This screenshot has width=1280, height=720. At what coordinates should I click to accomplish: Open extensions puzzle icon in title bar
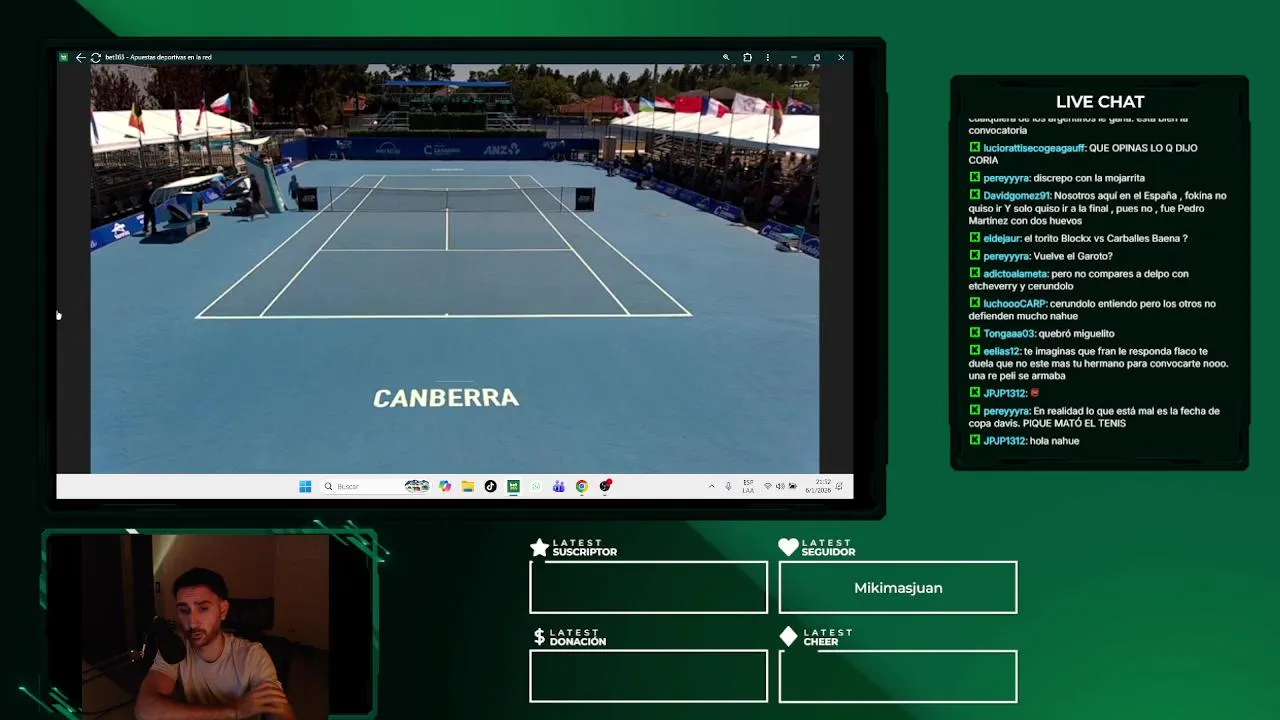pyautogui.click(x=747, y=57)
